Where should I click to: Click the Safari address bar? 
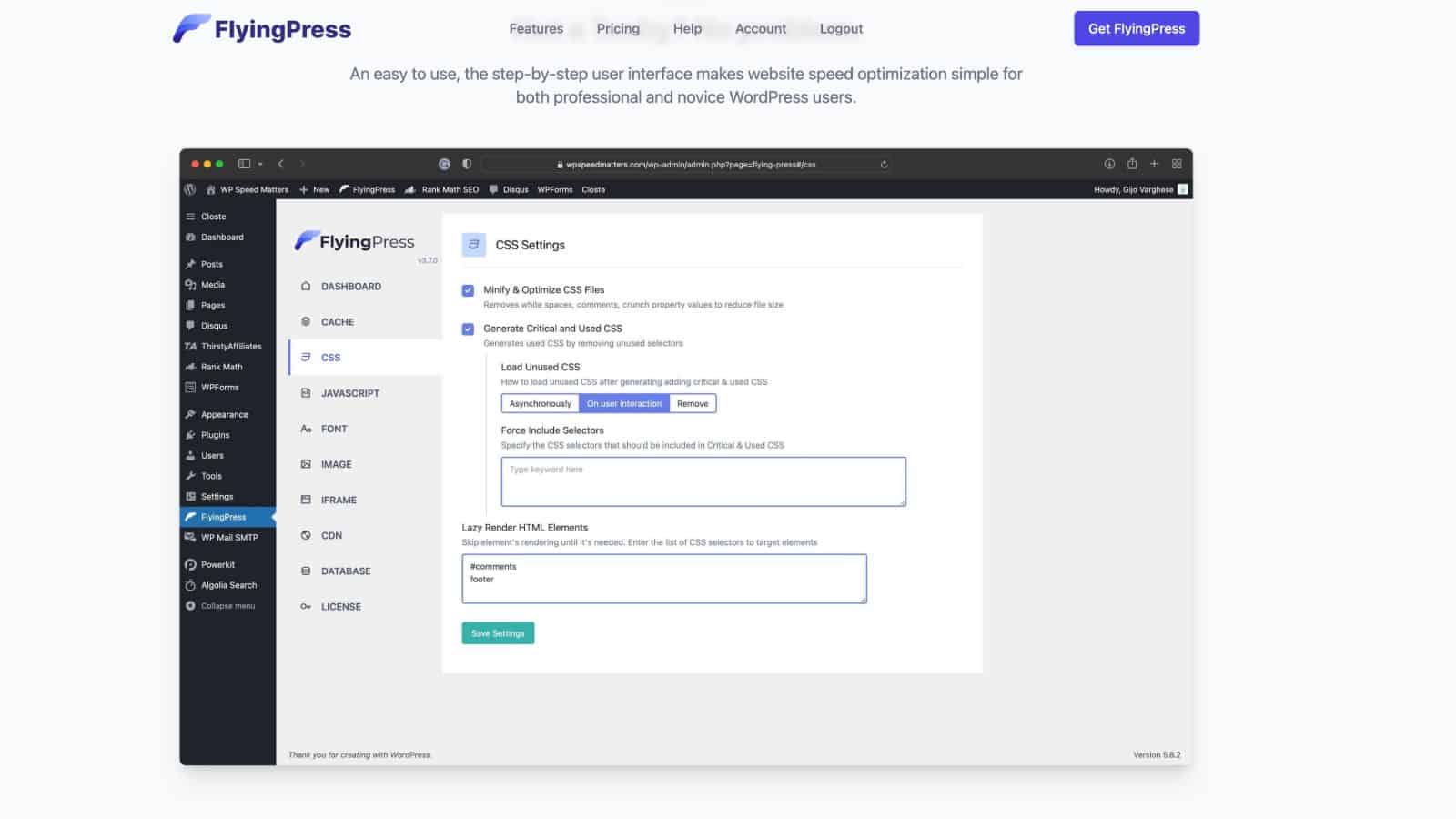click(686, 164)
